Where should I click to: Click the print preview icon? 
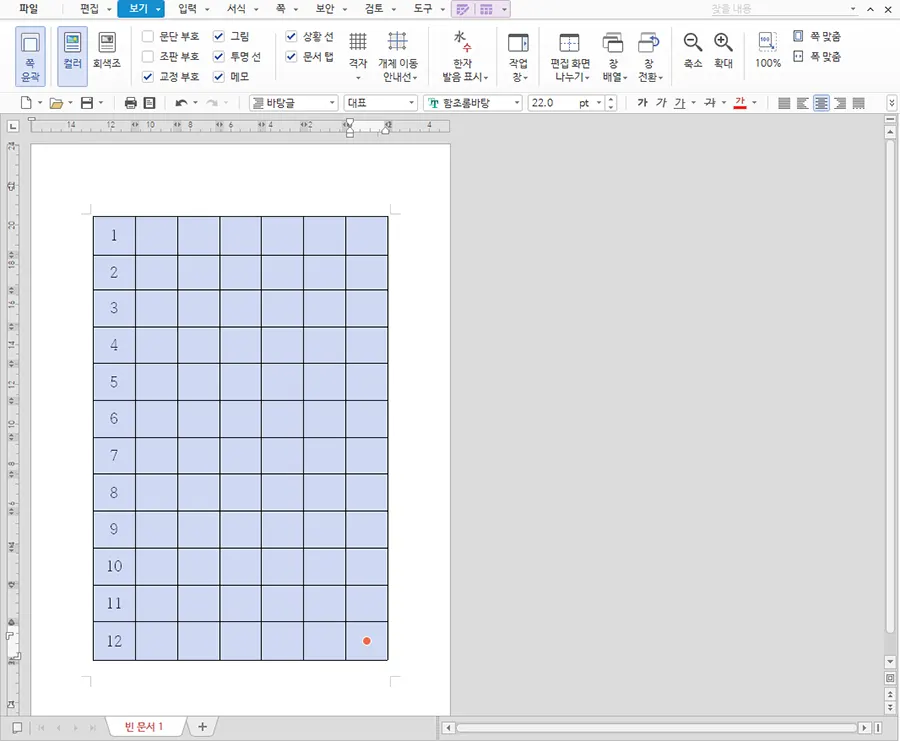[149, 103]
